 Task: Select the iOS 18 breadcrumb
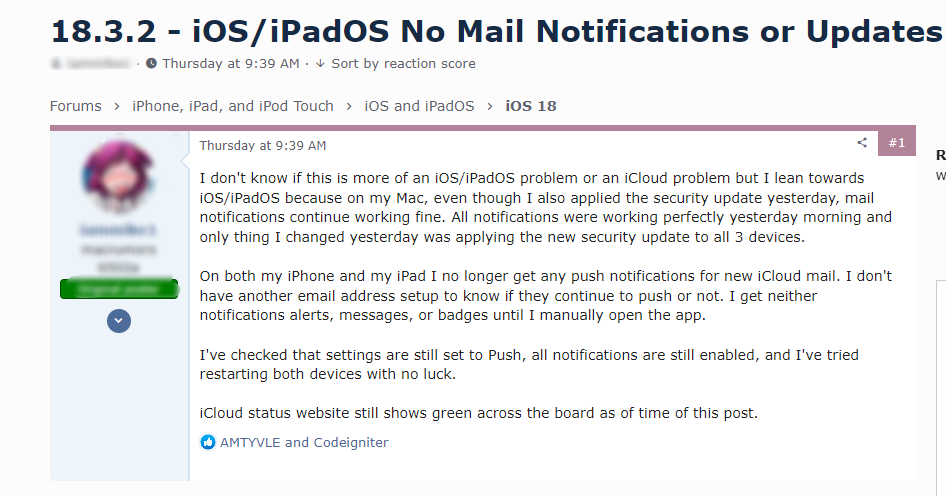(531, 106)
